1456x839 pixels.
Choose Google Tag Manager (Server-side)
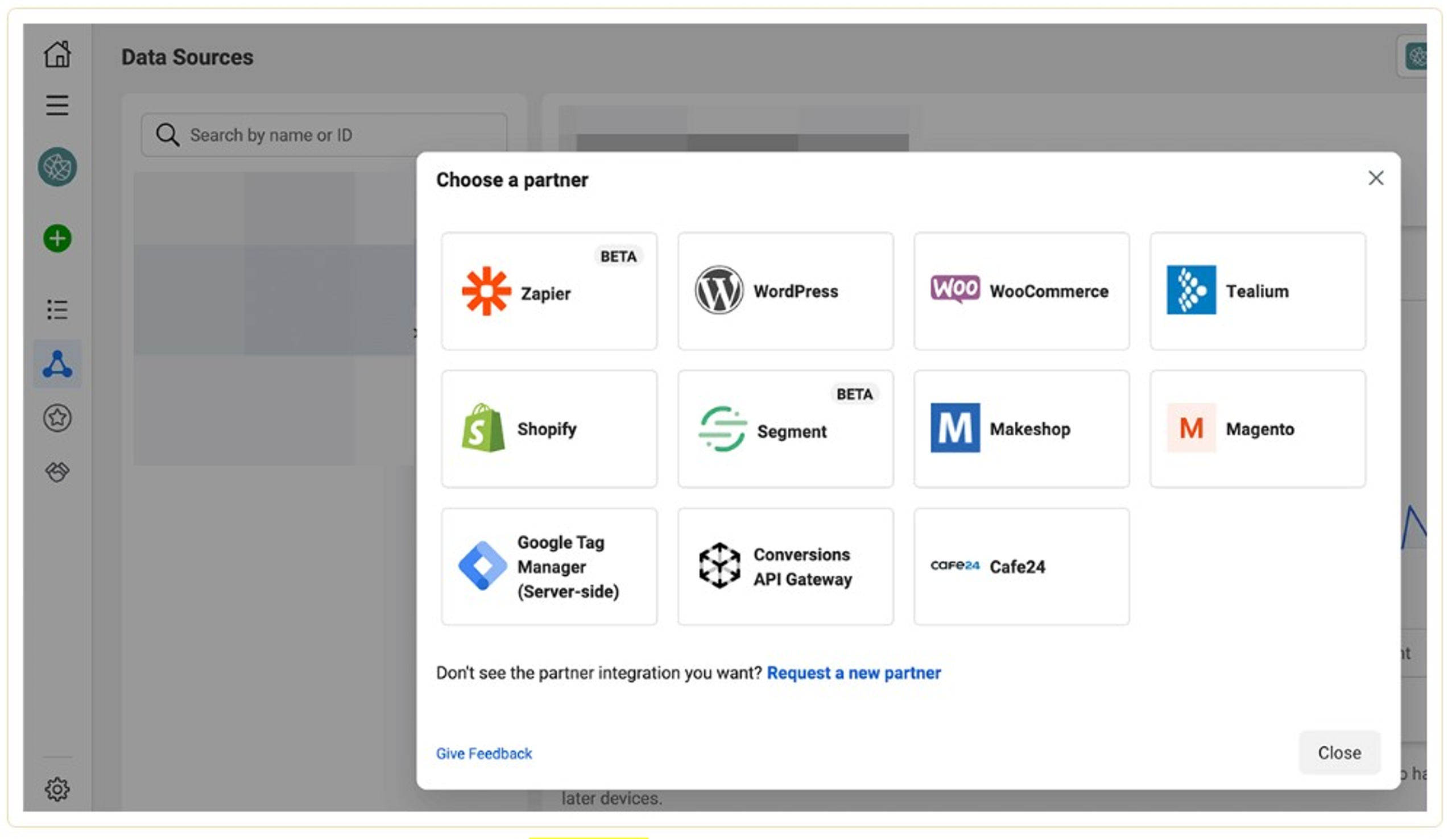(549, 567)
